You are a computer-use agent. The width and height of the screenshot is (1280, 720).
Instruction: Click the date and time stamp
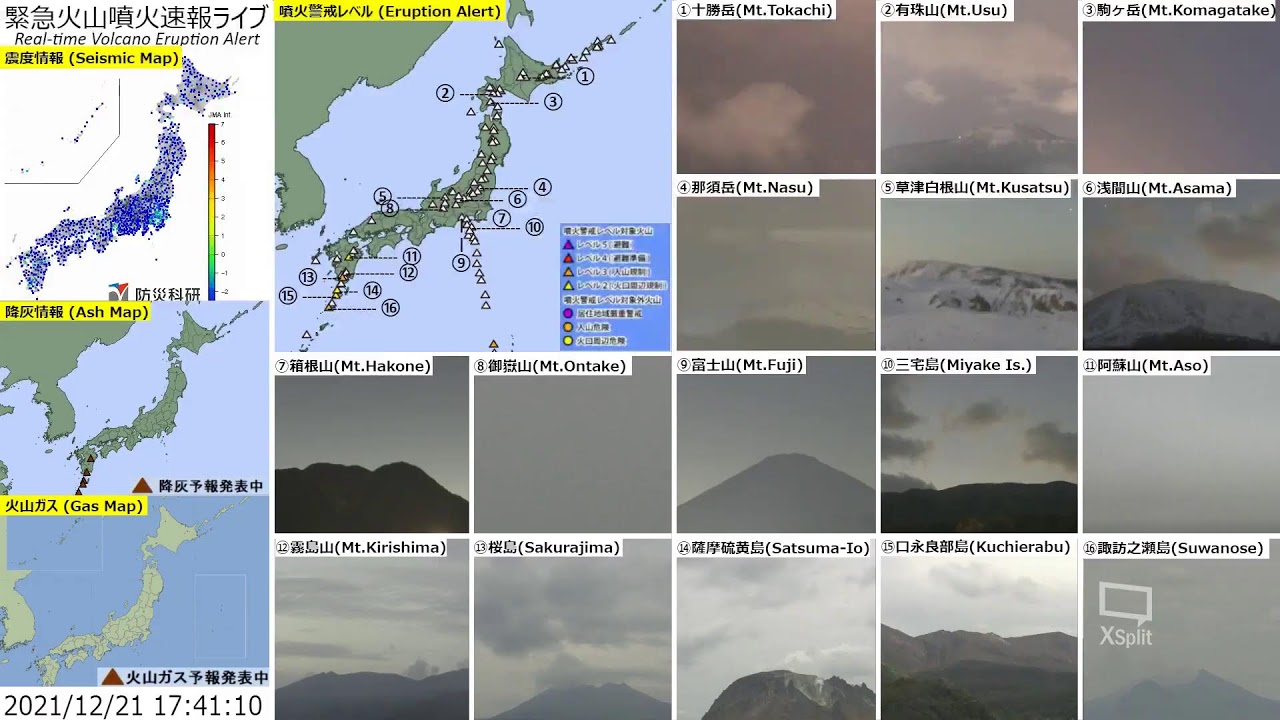coord(134,705)
